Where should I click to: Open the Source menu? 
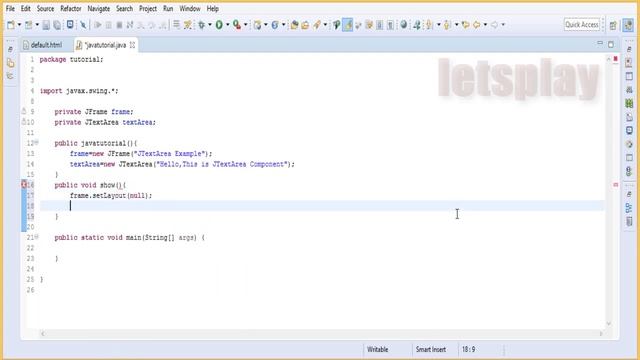45,9
